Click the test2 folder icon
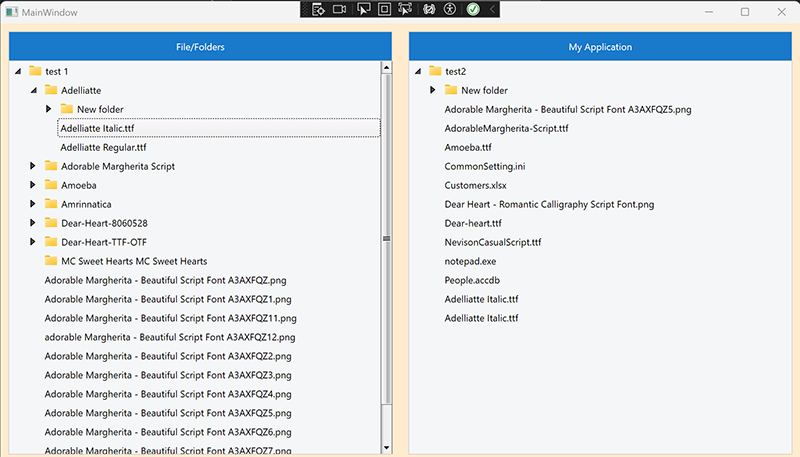 point(434,71)
